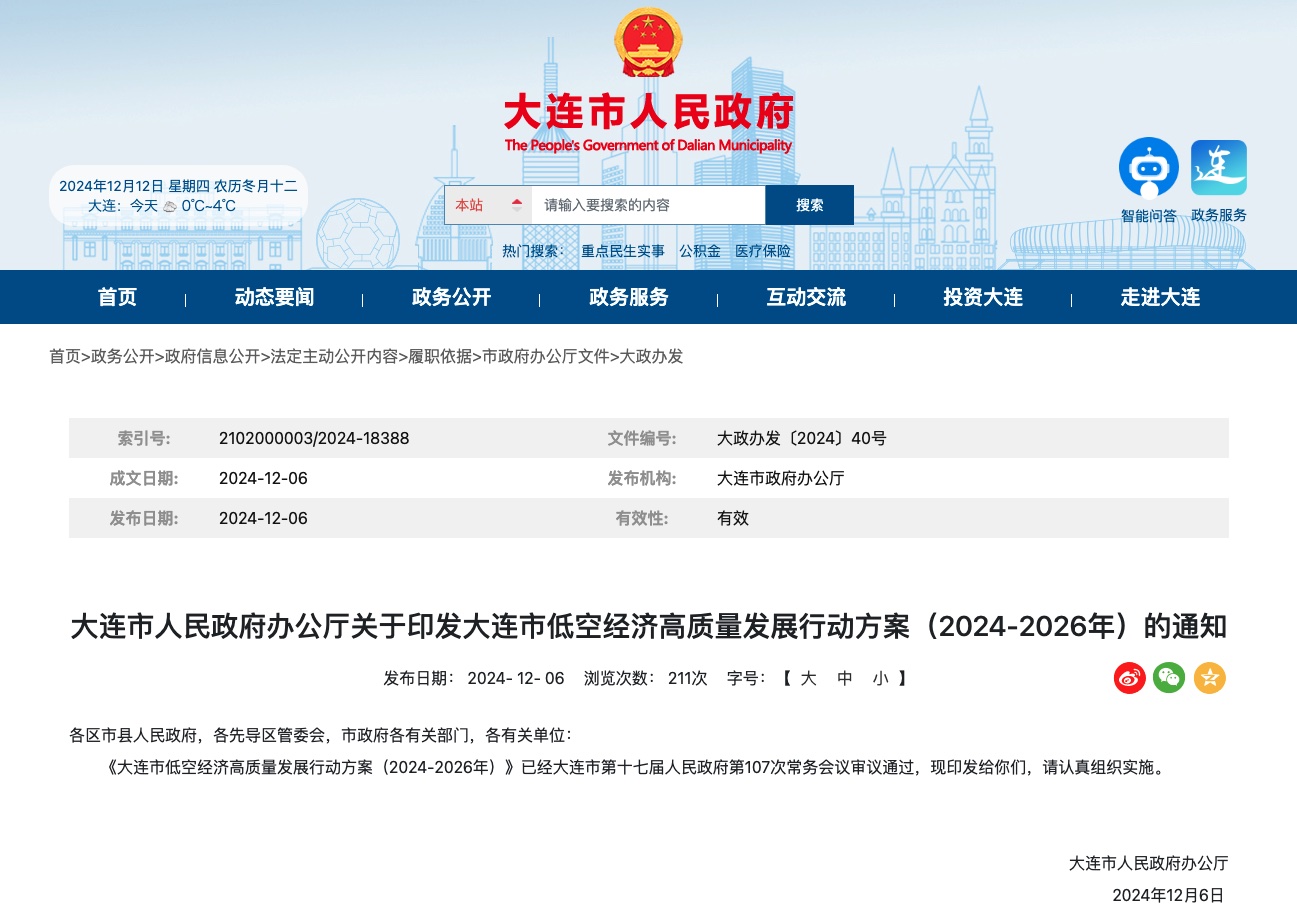Click the weather cloud icon

coord(170,206)
